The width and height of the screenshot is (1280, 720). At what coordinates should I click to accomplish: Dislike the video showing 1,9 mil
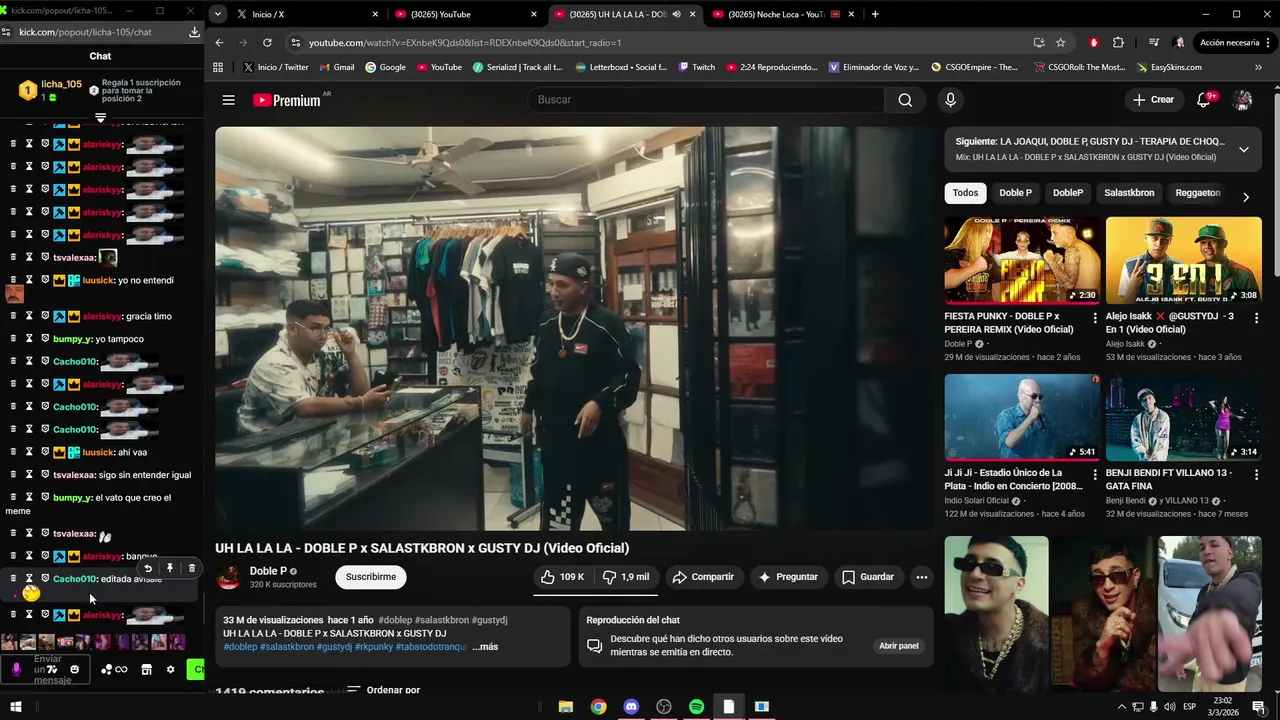626,577
